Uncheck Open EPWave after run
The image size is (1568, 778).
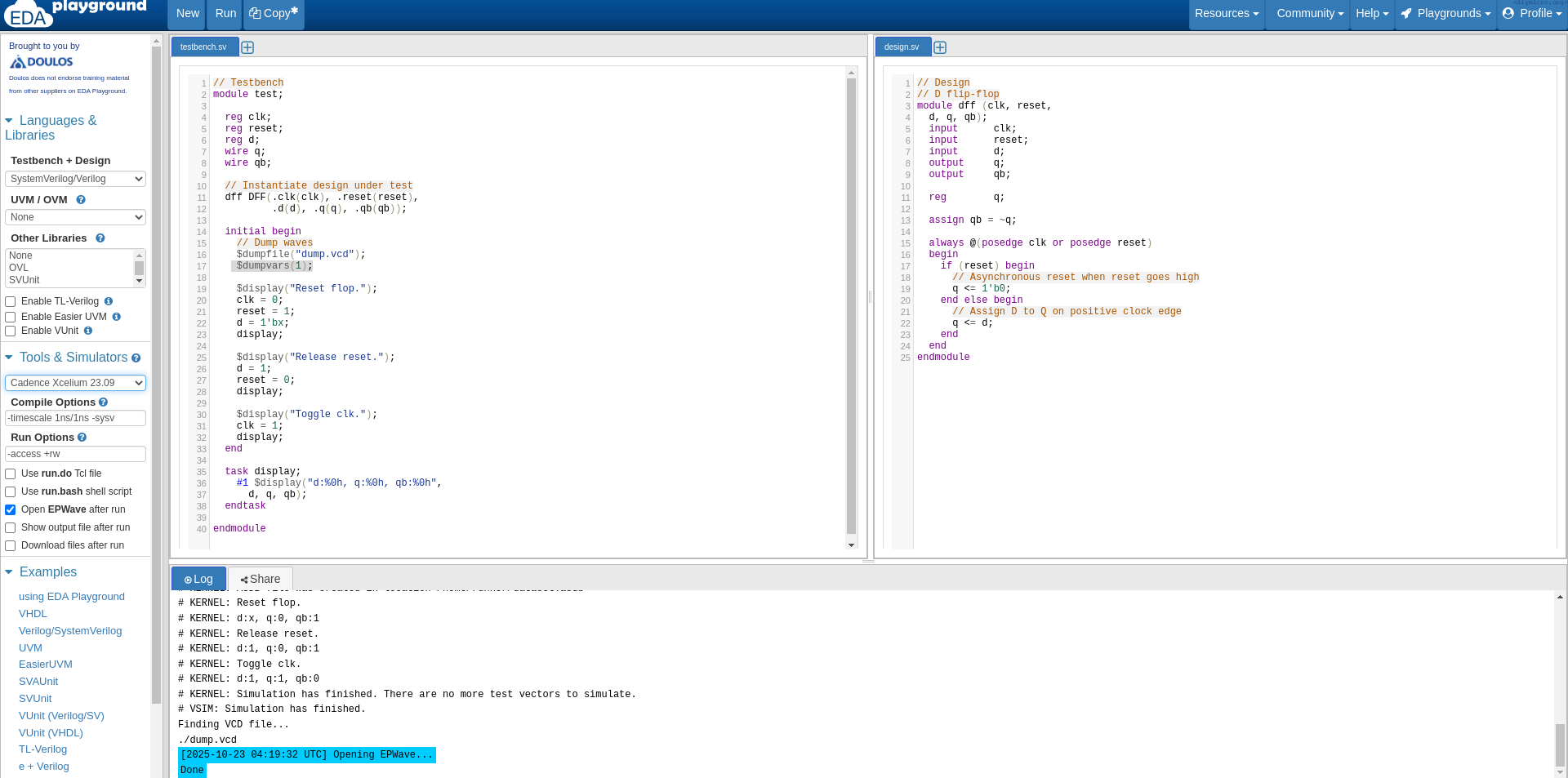(x=11, y=510)
